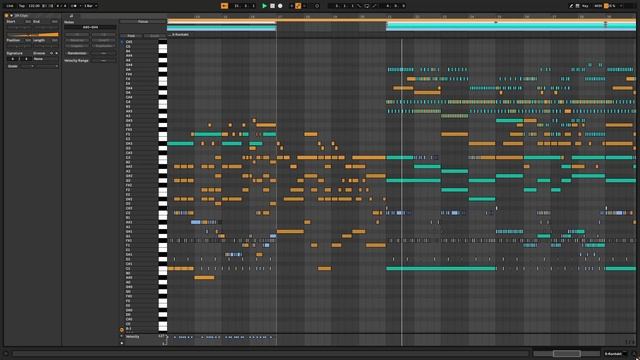Select the tempo value field
The width and height of the screenshot is (640, 360).
tap(34, 6)
